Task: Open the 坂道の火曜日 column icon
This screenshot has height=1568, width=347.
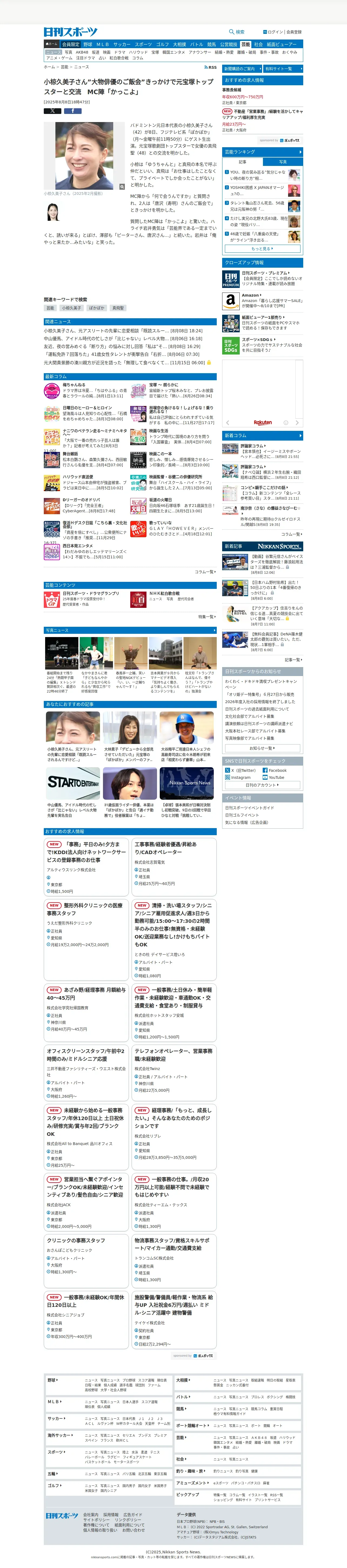Action: [x=139, y=506]
